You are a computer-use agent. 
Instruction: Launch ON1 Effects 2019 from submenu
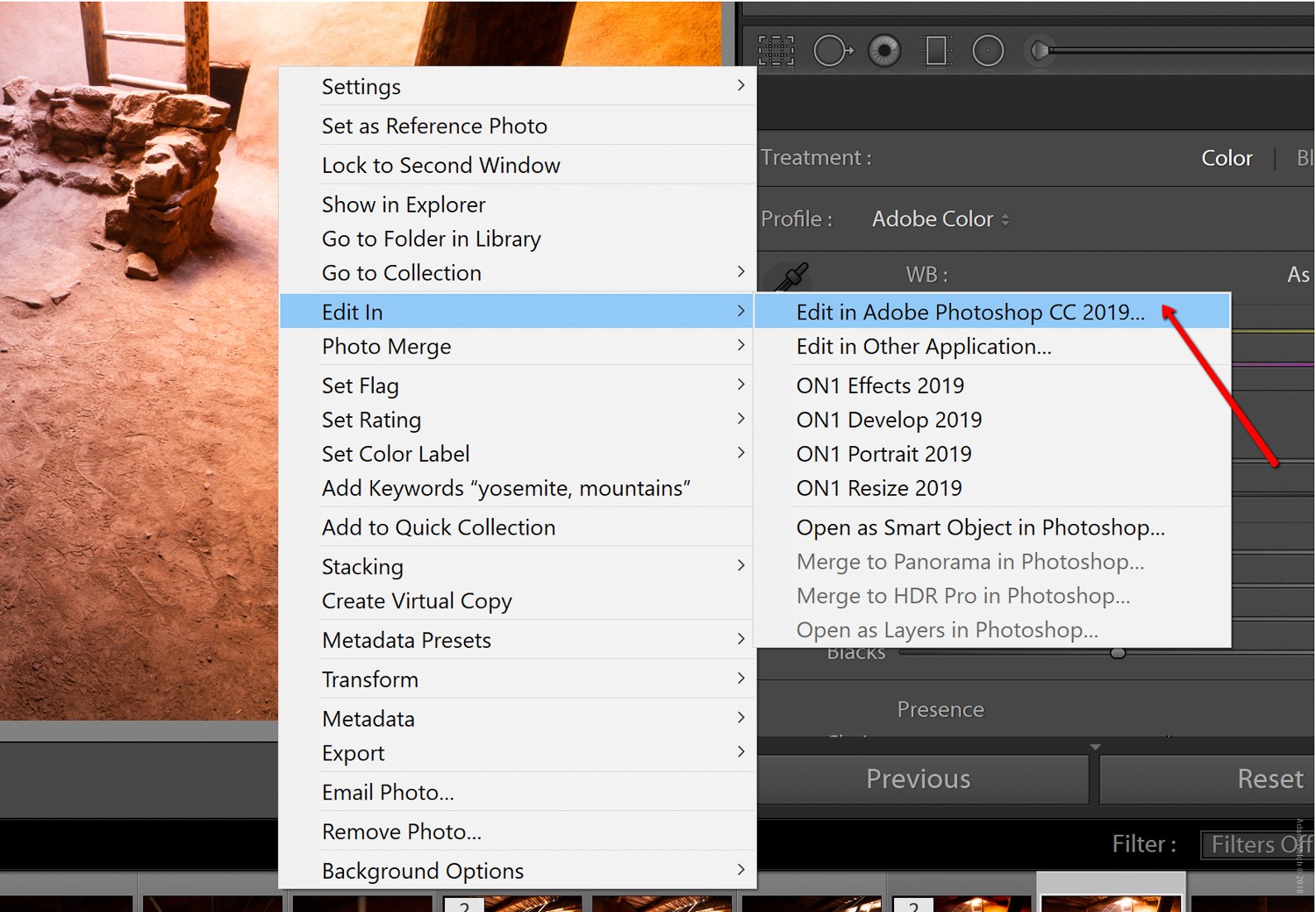[880, 385]
